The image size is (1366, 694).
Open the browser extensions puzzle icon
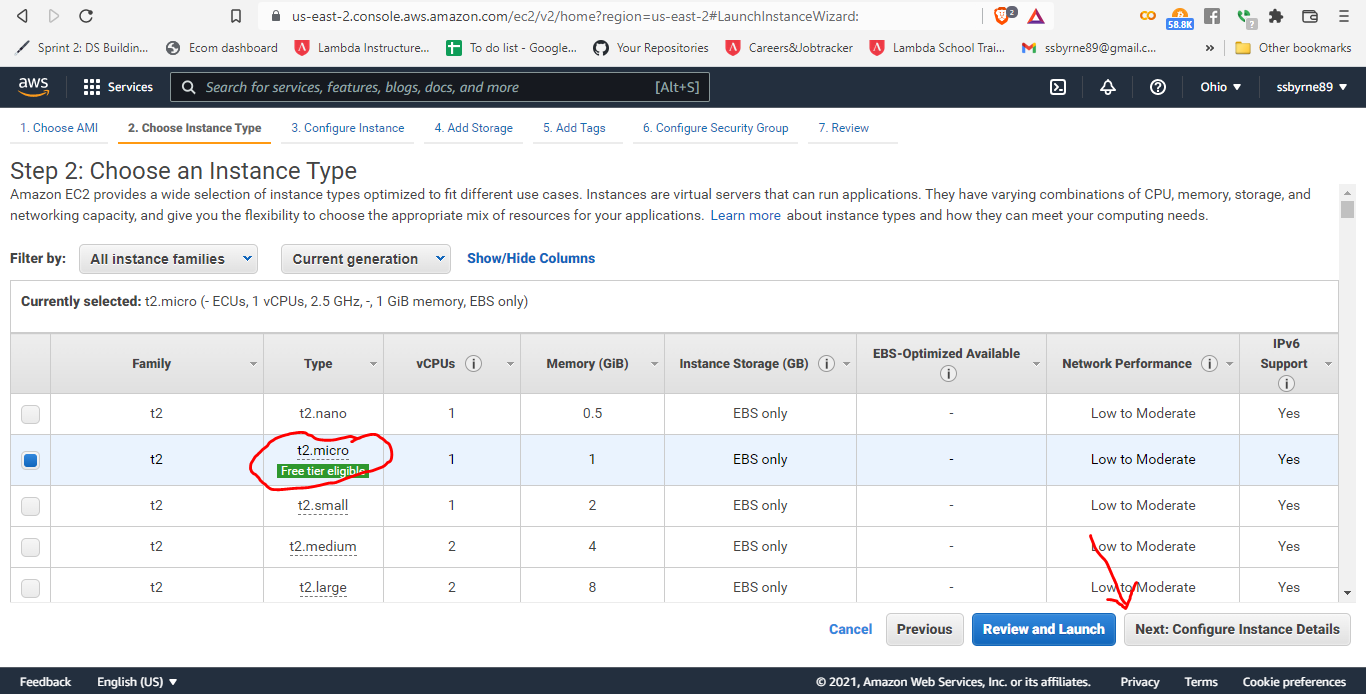1275,16
